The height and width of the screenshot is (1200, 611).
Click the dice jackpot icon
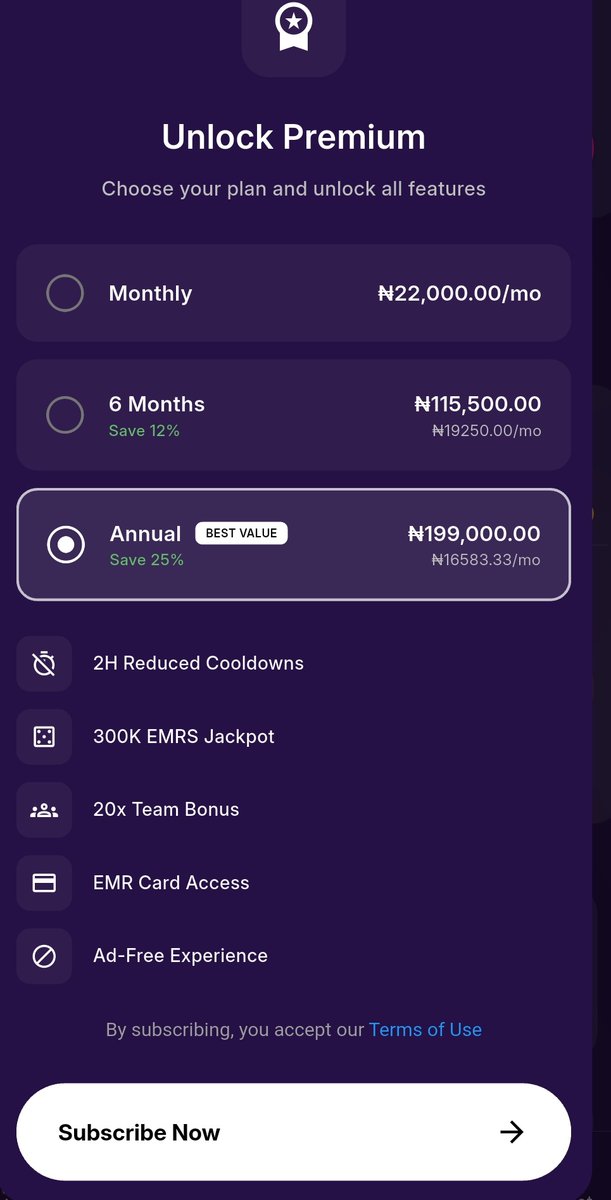pos(44,737)
